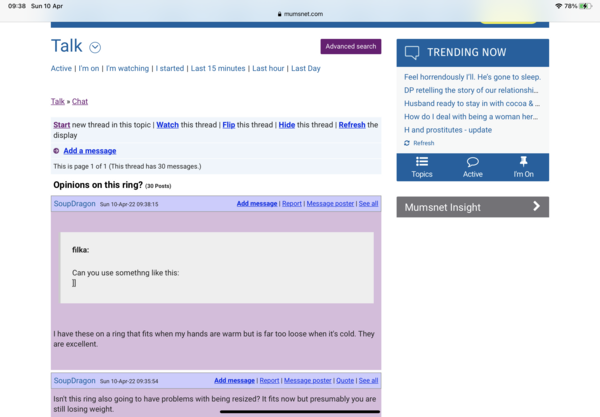Open the I'm On pin tab
The height and width of the screenshot is (417, 600).
pyautogui.click(x=523, y=167)
